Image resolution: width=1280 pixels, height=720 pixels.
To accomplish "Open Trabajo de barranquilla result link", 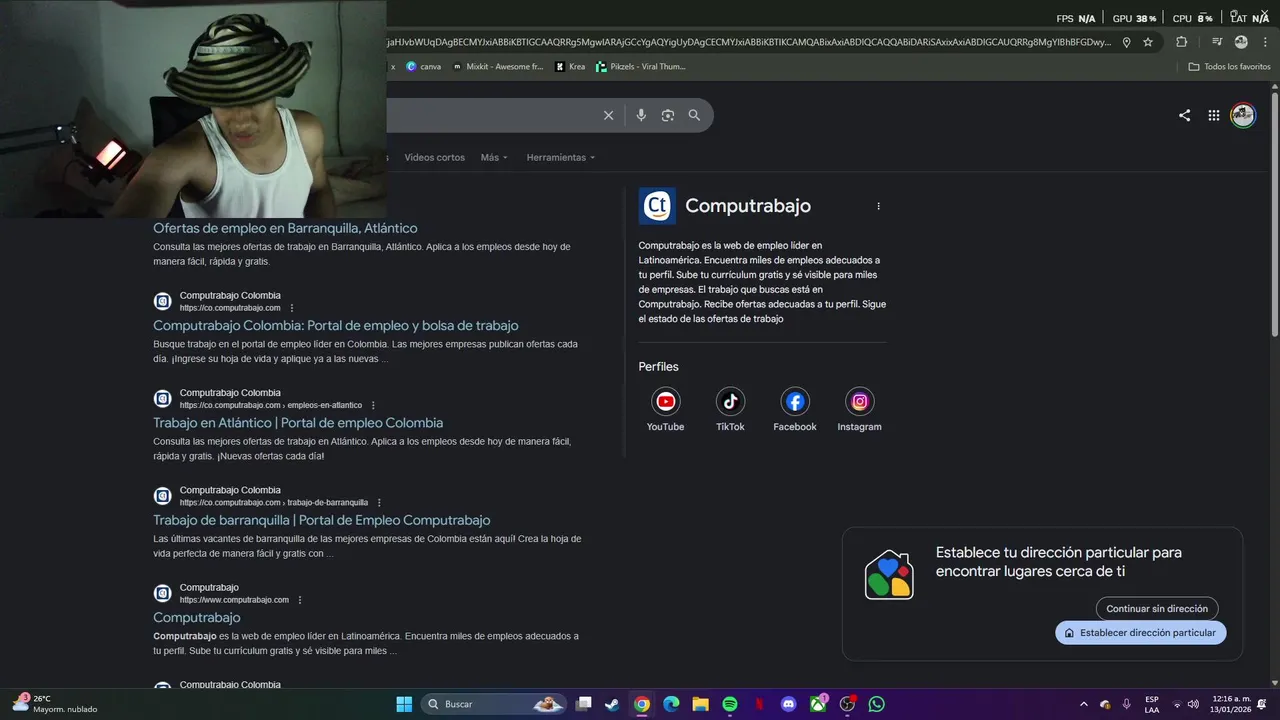I will point(322,520).
